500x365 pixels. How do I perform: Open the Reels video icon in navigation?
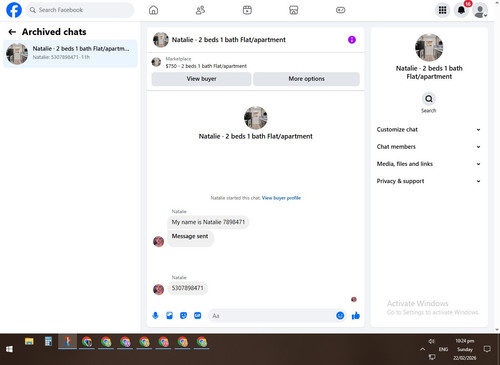247,10
